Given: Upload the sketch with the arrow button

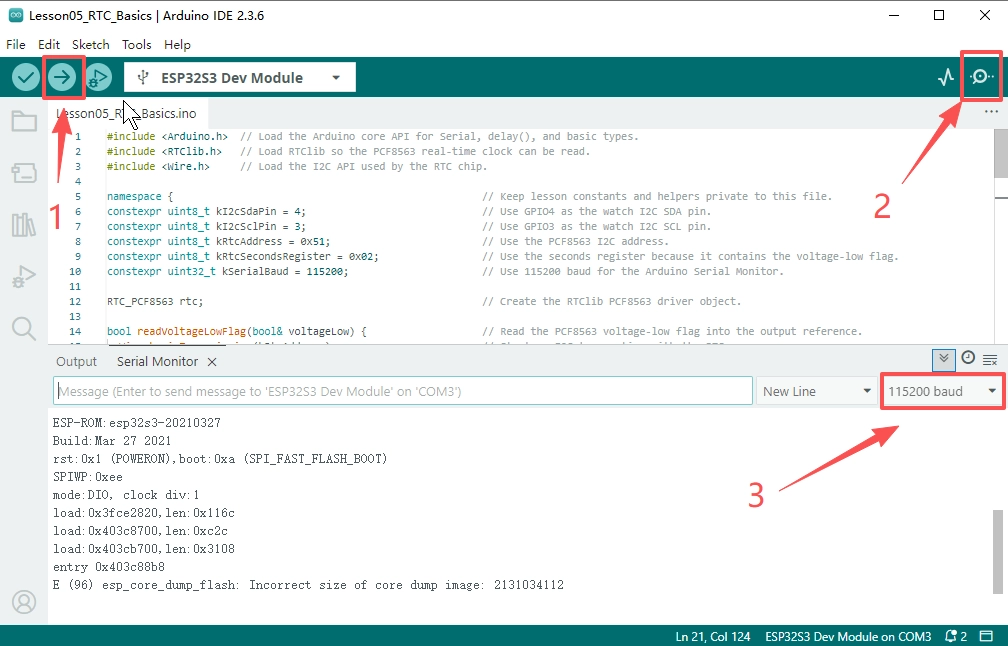Looking at the screenshot, I should [62, 78].
